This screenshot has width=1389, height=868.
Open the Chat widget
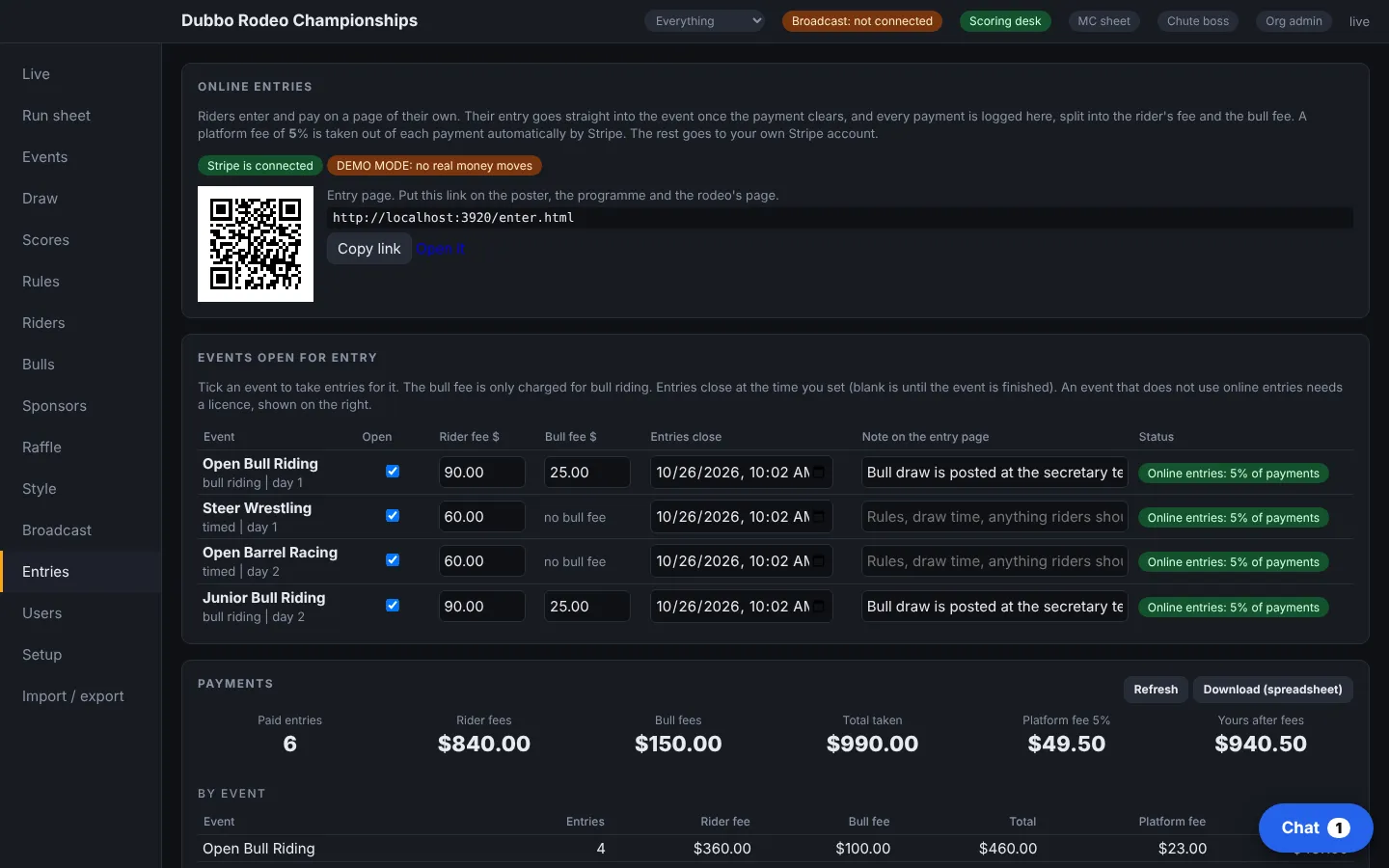(1316, 827)
